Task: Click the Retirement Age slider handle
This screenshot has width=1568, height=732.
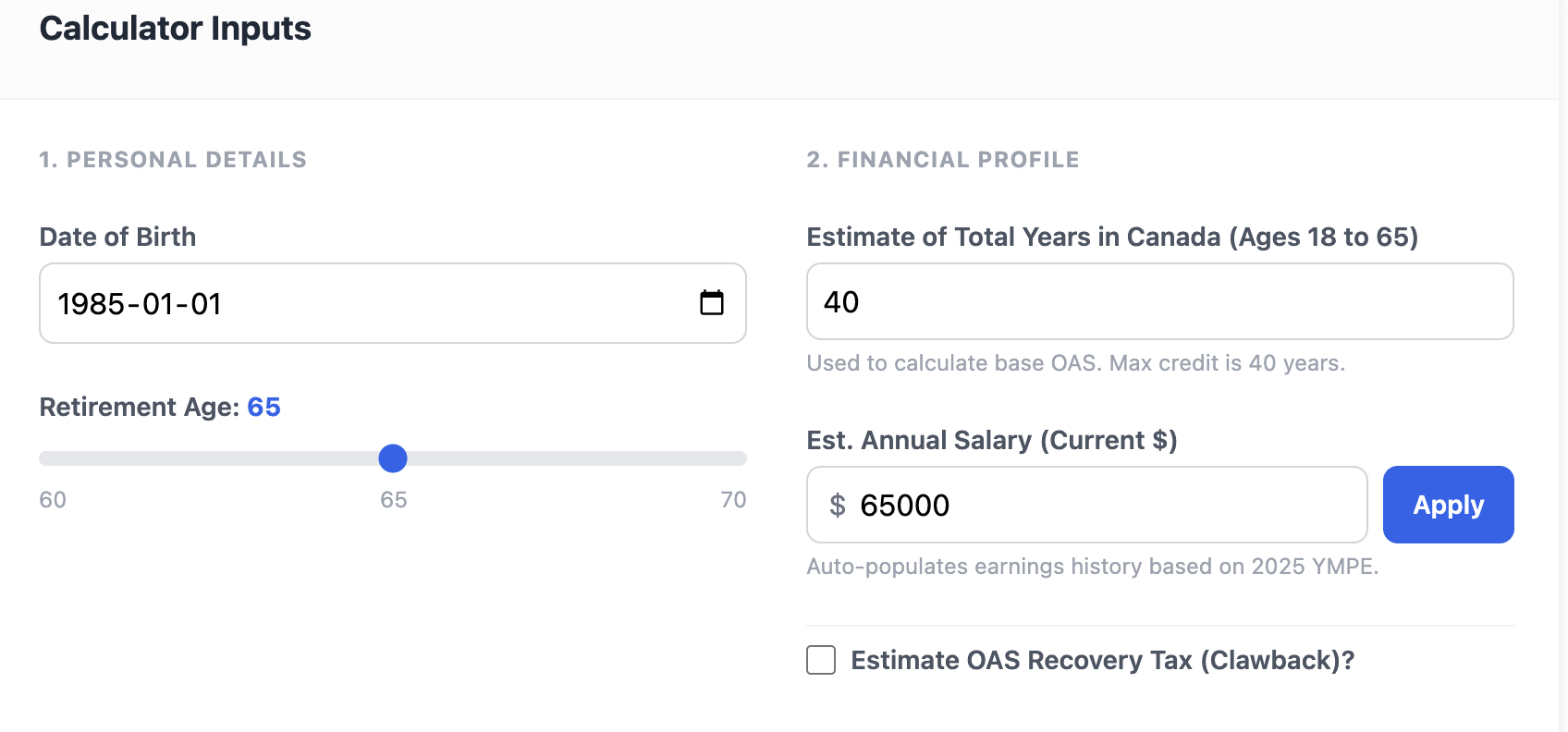Action: (x=393, y=458)
